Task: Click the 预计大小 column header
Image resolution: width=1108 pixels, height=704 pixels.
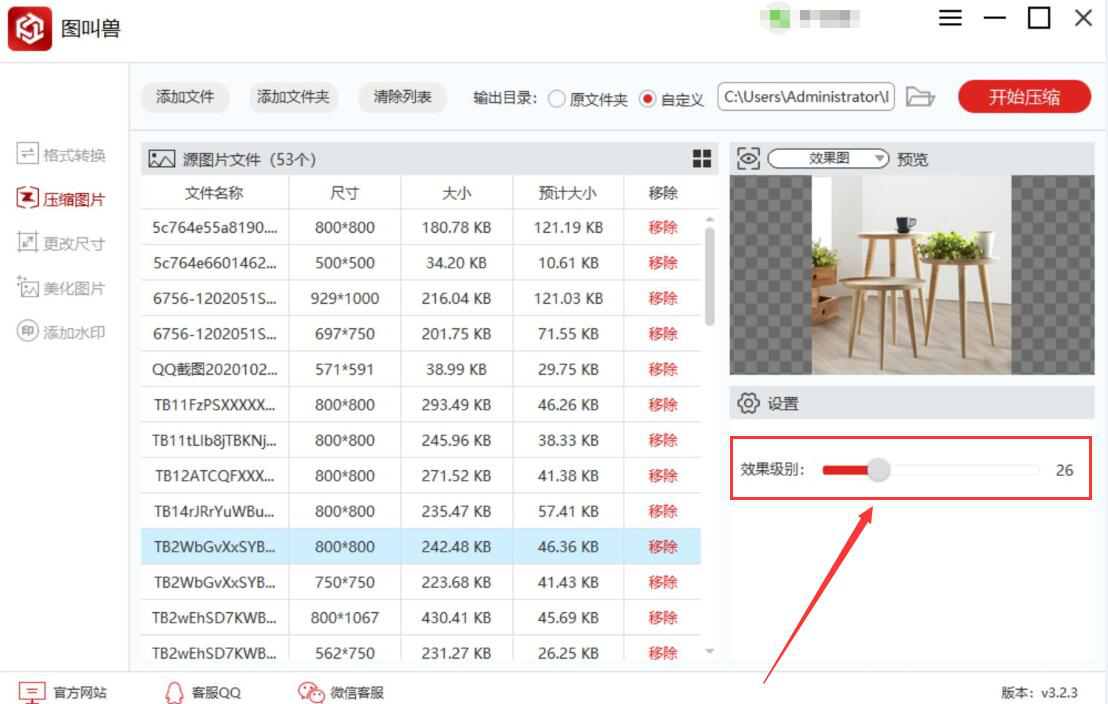Action: point(567,193)
